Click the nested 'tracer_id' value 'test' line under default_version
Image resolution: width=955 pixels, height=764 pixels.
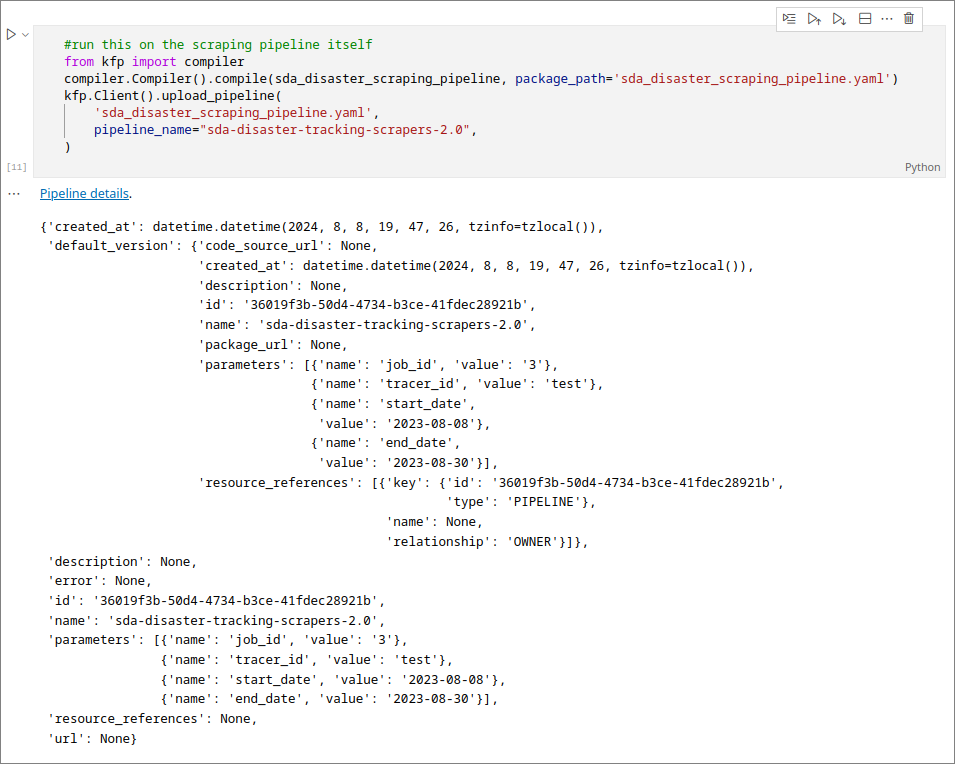tap(457, 384)
